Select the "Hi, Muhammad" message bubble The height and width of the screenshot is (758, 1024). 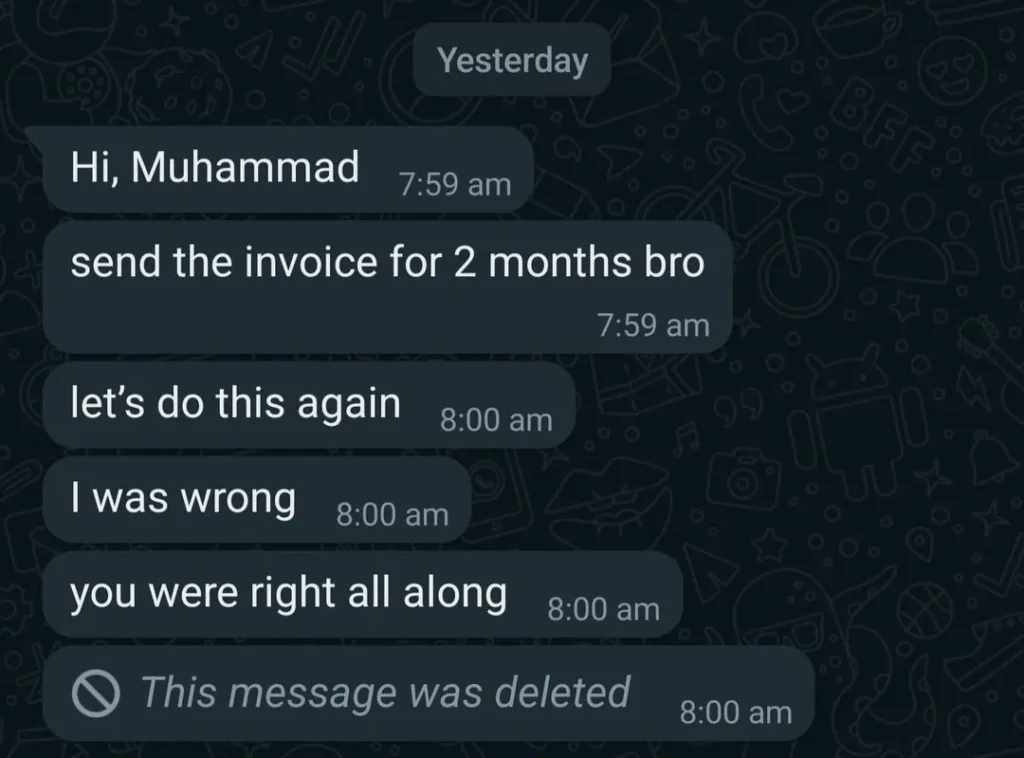(x=288, y=170)
